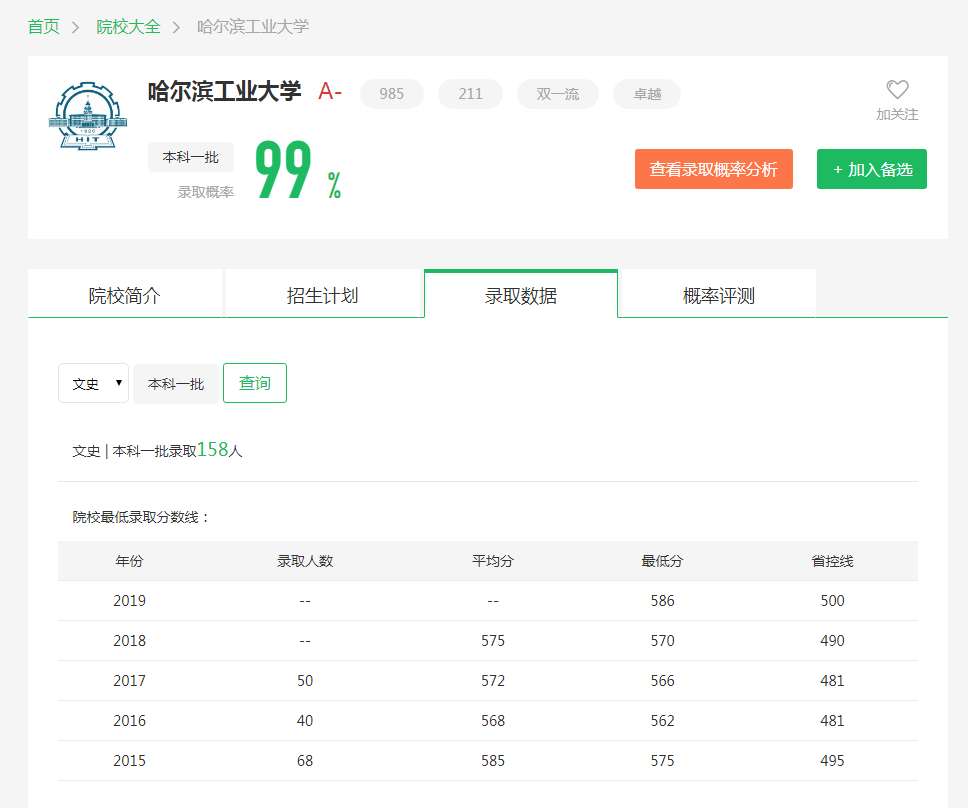Click 572 average score for 2017
Screen dimensions: 968x808
[493, 681]
